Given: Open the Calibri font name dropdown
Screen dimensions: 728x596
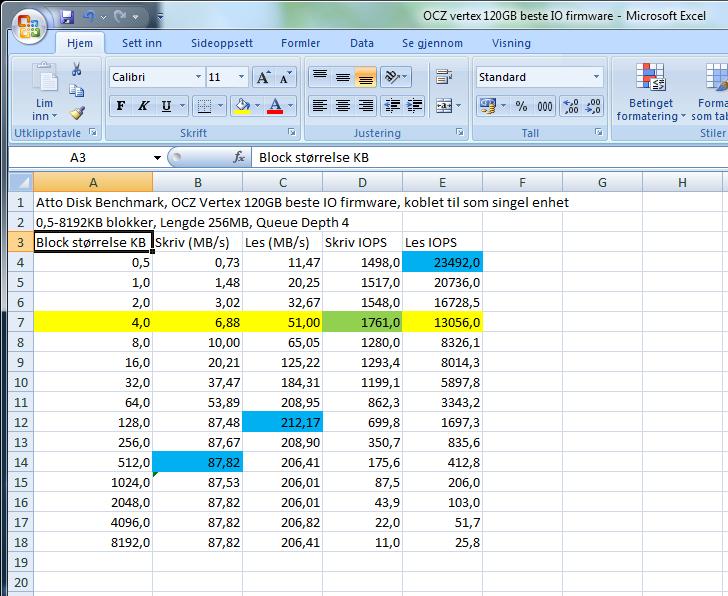Looking at the screenshot, I should (198, 77).
